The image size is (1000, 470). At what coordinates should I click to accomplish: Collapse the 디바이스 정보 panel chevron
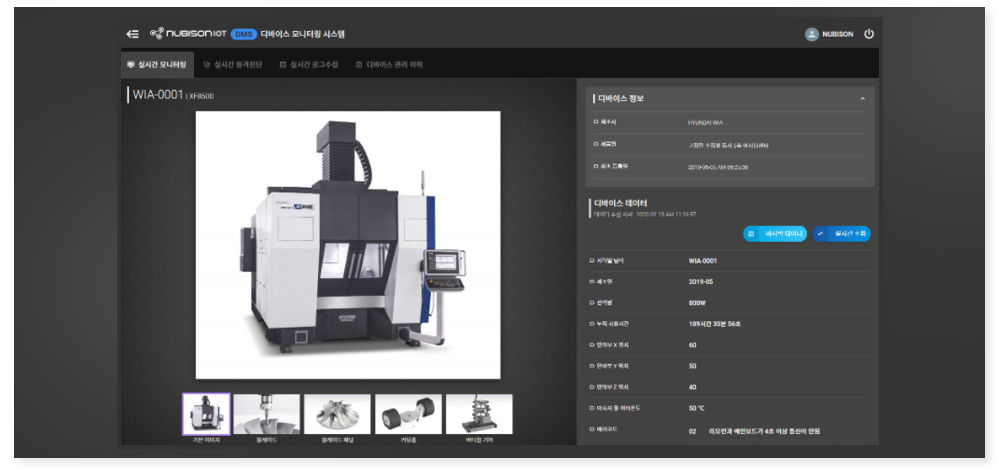[862, 99]
